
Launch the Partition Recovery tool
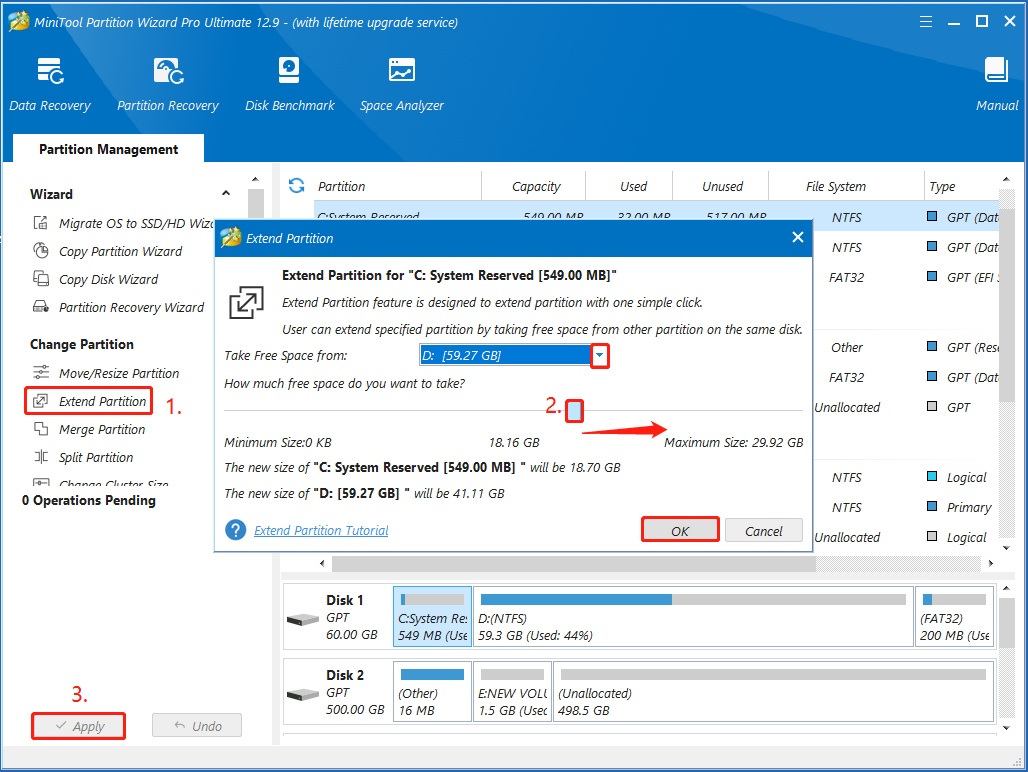point(168,84)
